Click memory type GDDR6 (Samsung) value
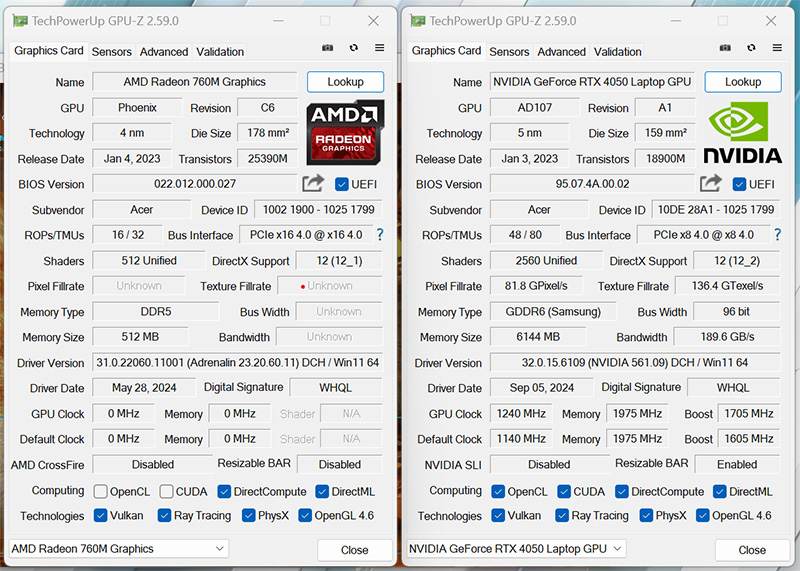800x571 pixels. (x=553, y=311)
